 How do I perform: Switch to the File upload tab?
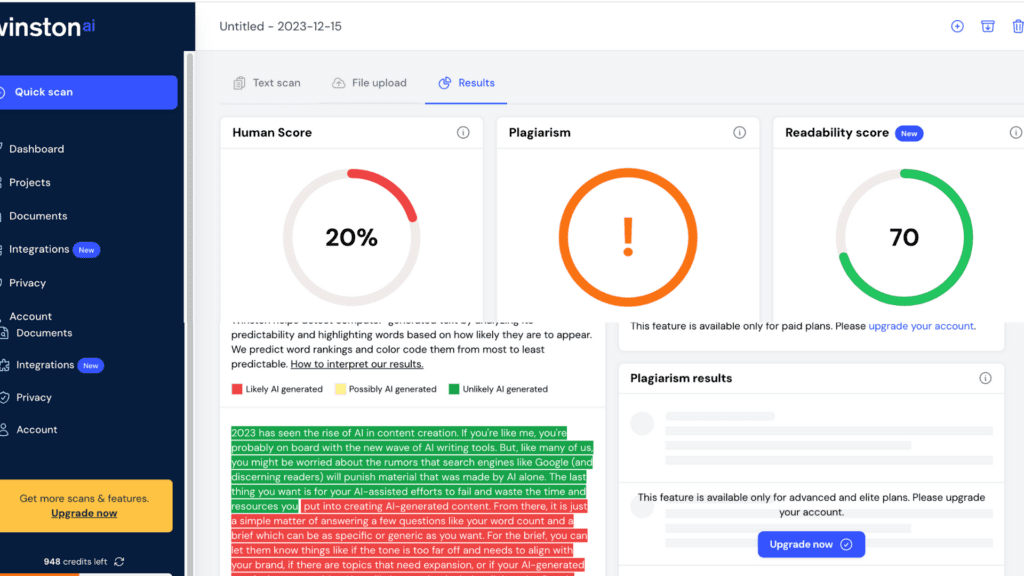[369, 83]
